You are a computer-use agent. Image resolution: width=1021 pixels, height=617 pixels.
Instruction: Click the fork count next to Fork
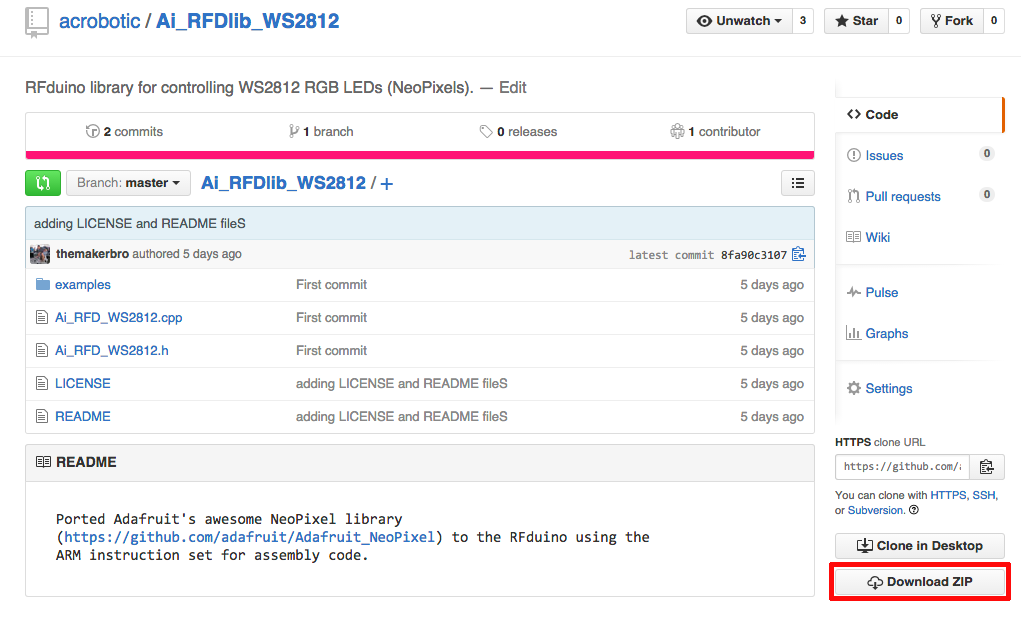(x=994, y=21)
